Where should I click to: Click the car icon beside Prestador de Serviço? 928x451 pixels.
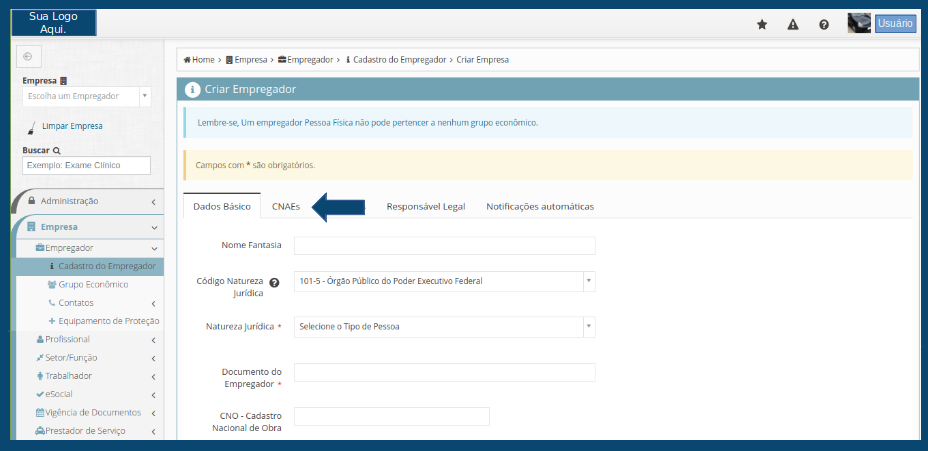coord(40,431)
